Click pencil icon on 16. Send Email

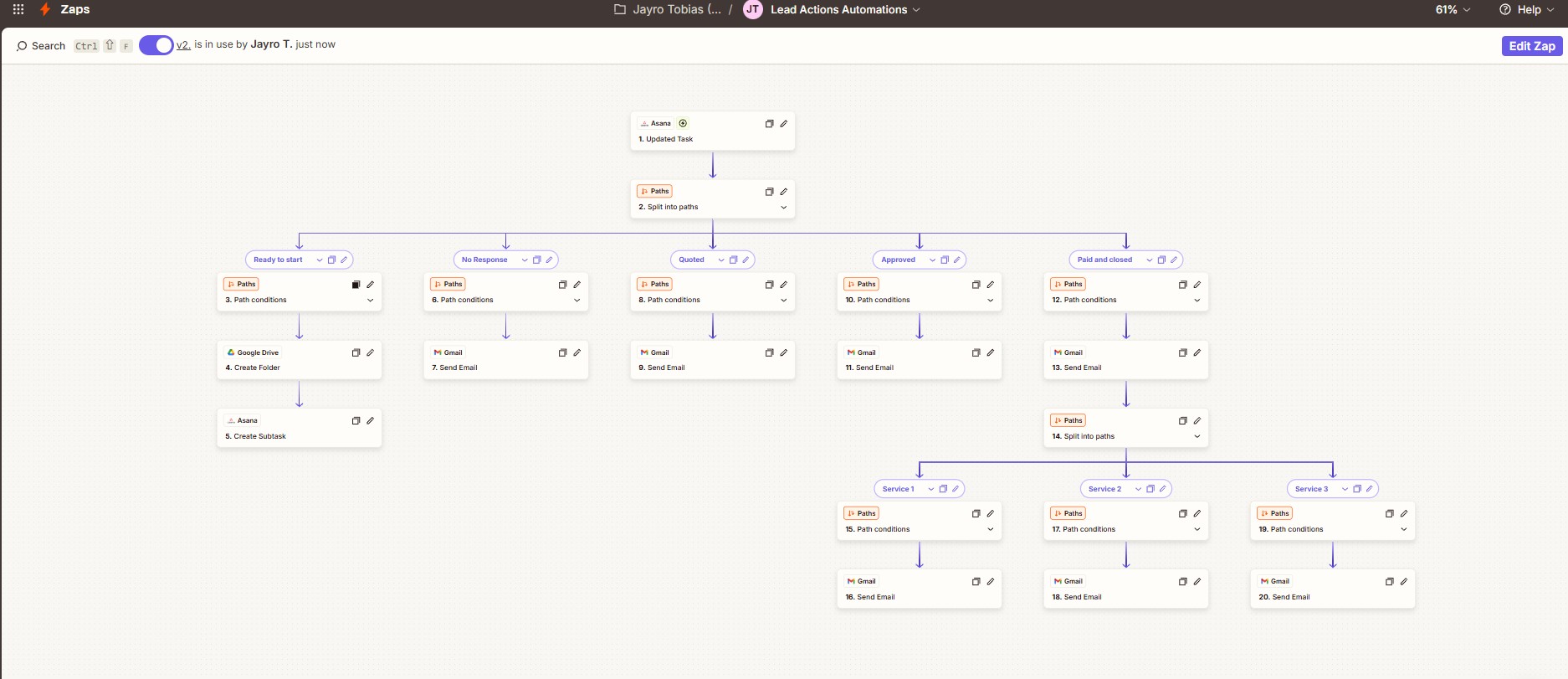pos(991,582)
